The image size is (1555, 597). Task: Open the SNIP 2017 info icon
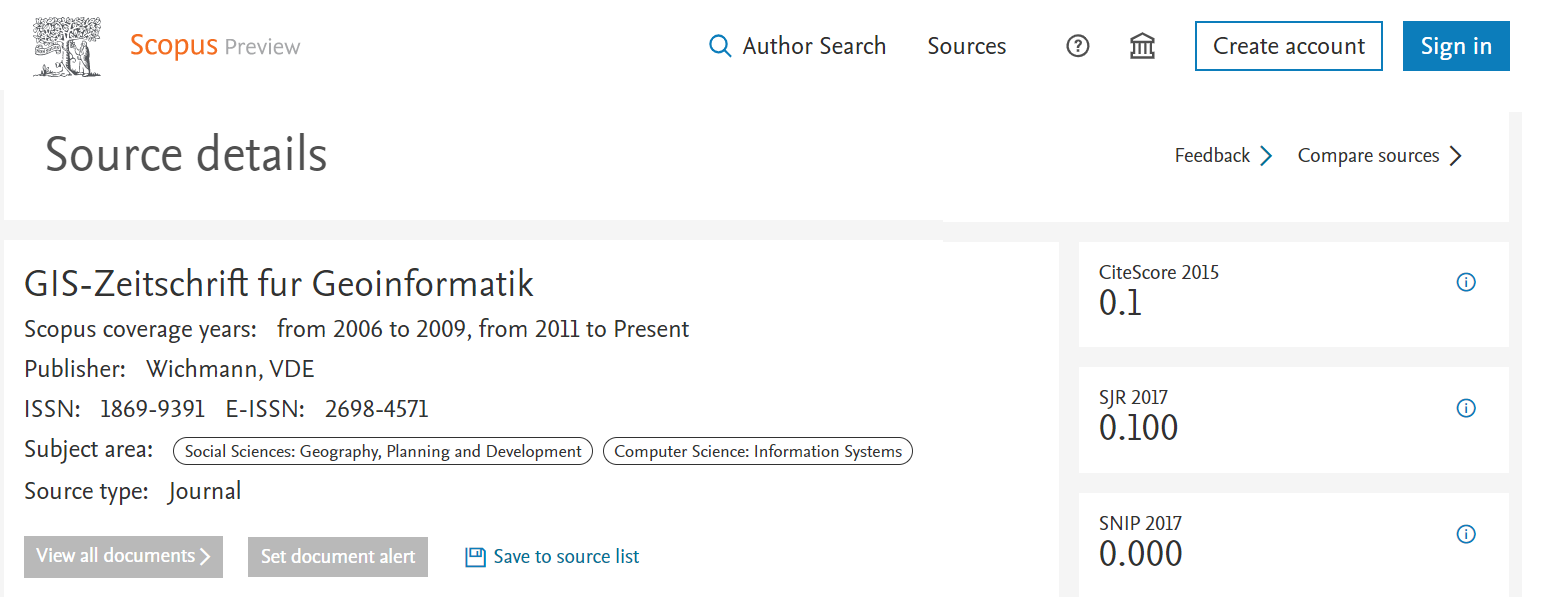pyautogui.click(x=1466, y=534)
